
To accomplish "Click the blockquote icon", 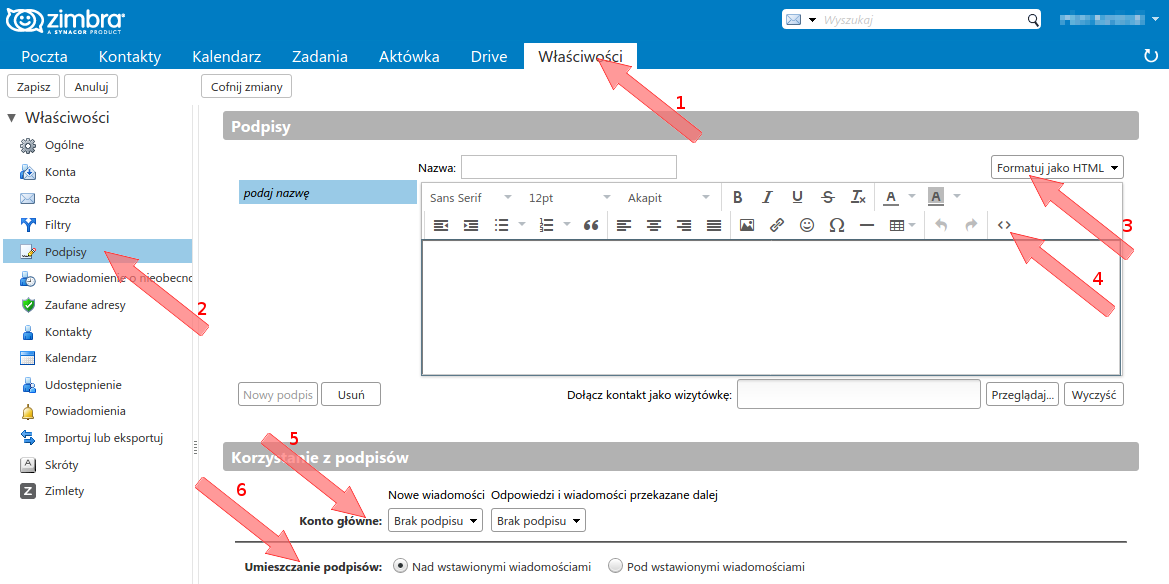I will pos(591,226).
